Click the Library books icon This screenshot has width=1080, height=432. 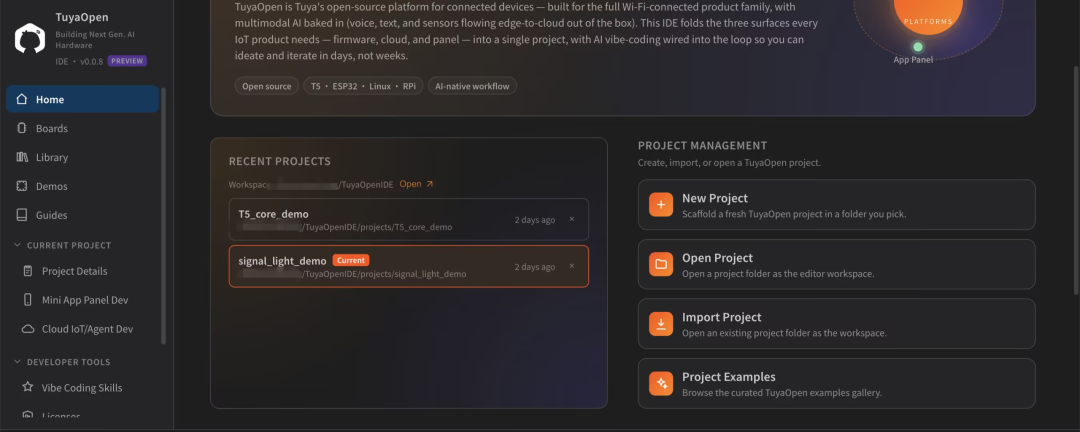[x=22, y=157]
